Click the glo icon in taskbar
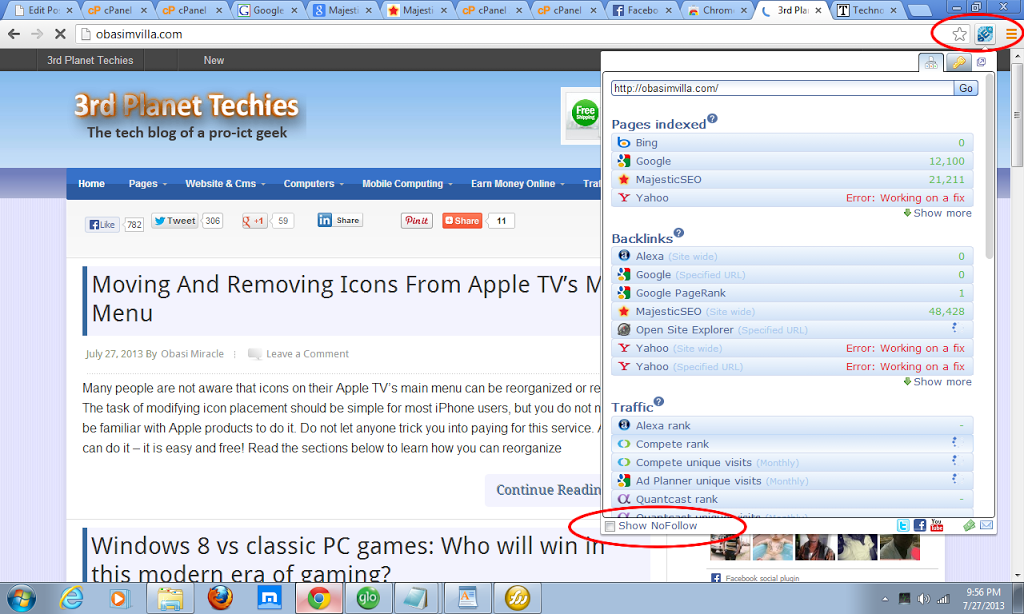This screenshot has height=614, width=1024. 368,598
